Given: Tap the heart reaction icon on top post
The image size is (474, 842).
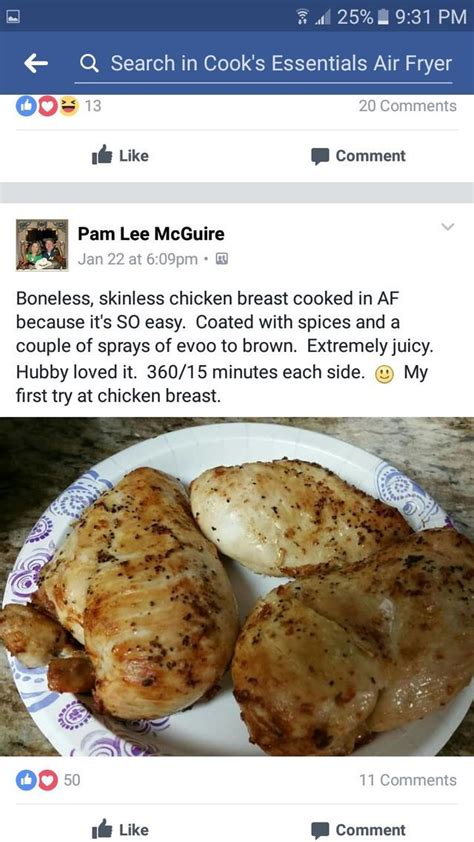Looking at the screenshot, I should point(47,106).
